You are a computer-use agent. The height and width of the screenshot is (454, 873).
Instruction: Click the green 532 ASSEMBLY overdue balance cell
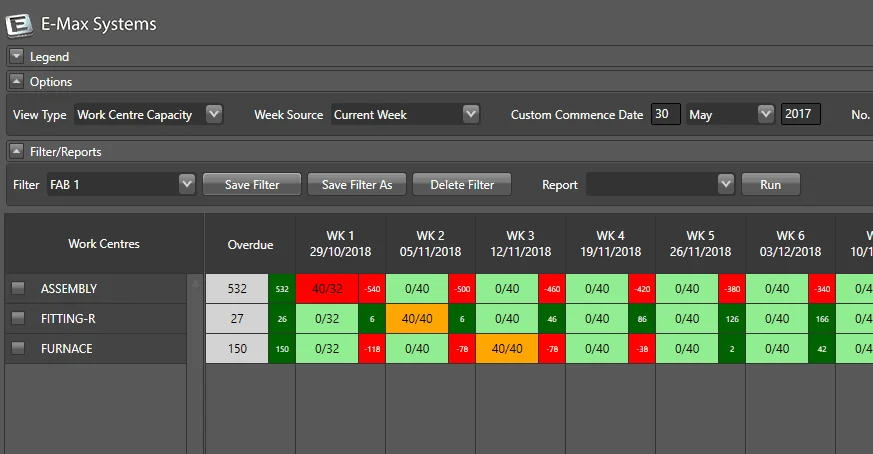click(282, 289)
